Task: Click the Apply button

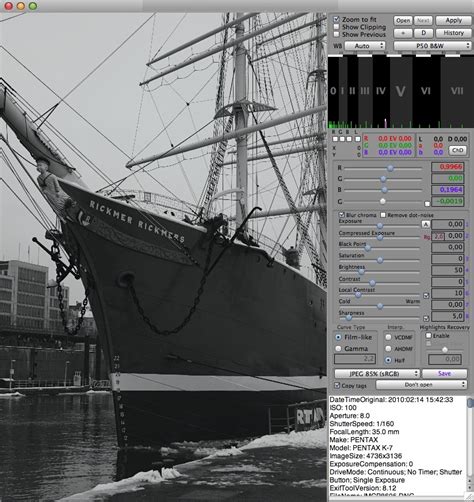Action: (453, 20)
